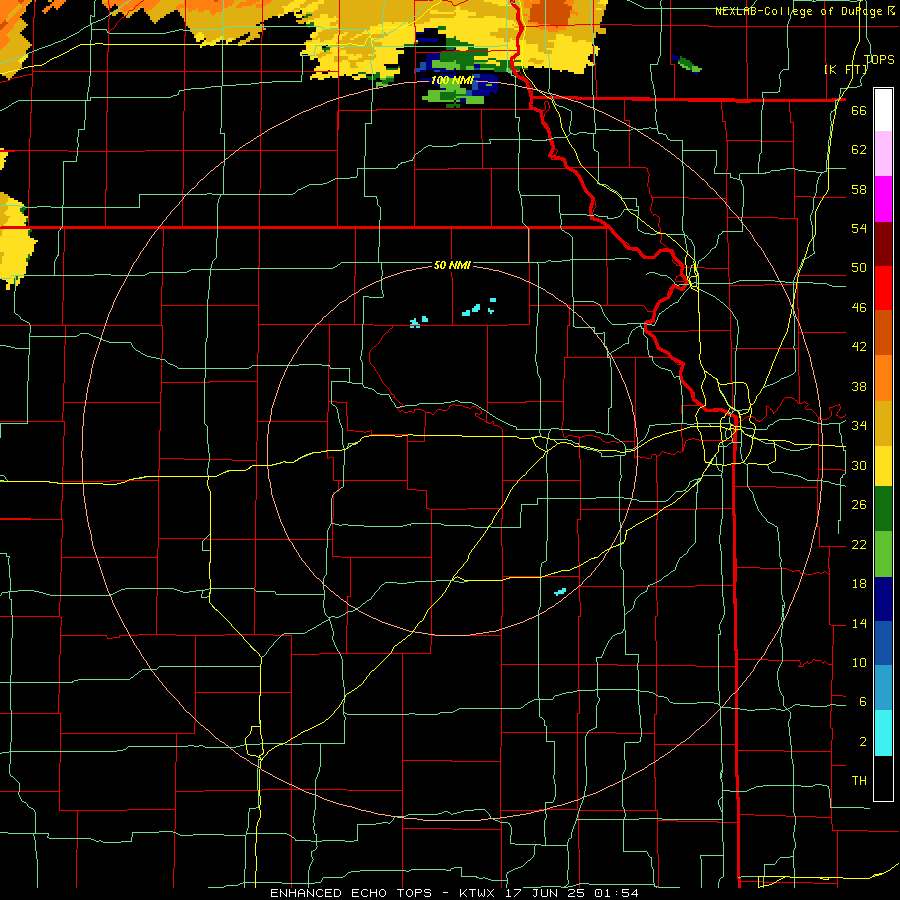Click the '50' legend value
The height and width of the screenshot is (900, 900).
point(859,267)
